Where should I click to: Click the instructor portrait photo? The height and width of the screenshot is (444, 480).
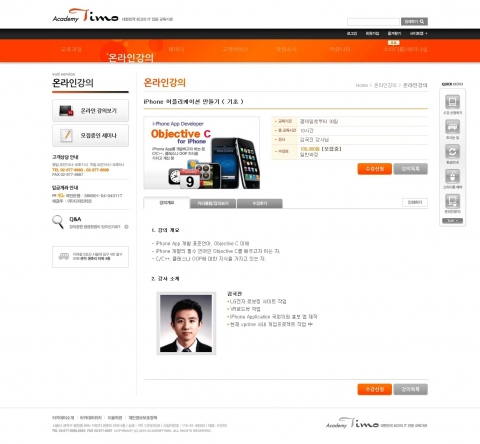(186, 323)
